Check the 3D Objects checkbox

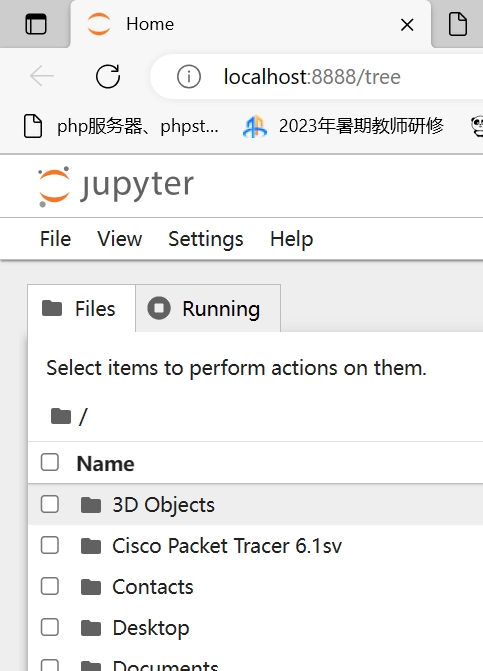click(50, 504)
